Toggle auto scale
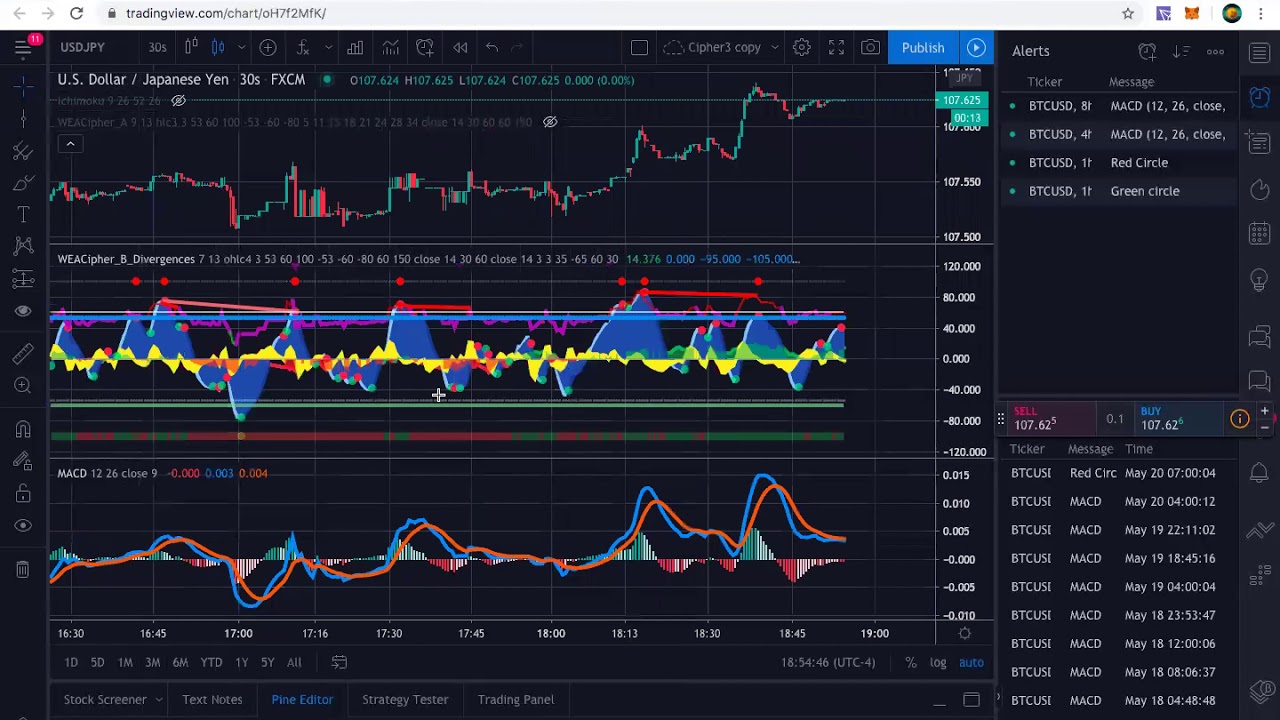Image resolution: width=1280 pixels, height=720 pixels. click(x=971, y=662)
